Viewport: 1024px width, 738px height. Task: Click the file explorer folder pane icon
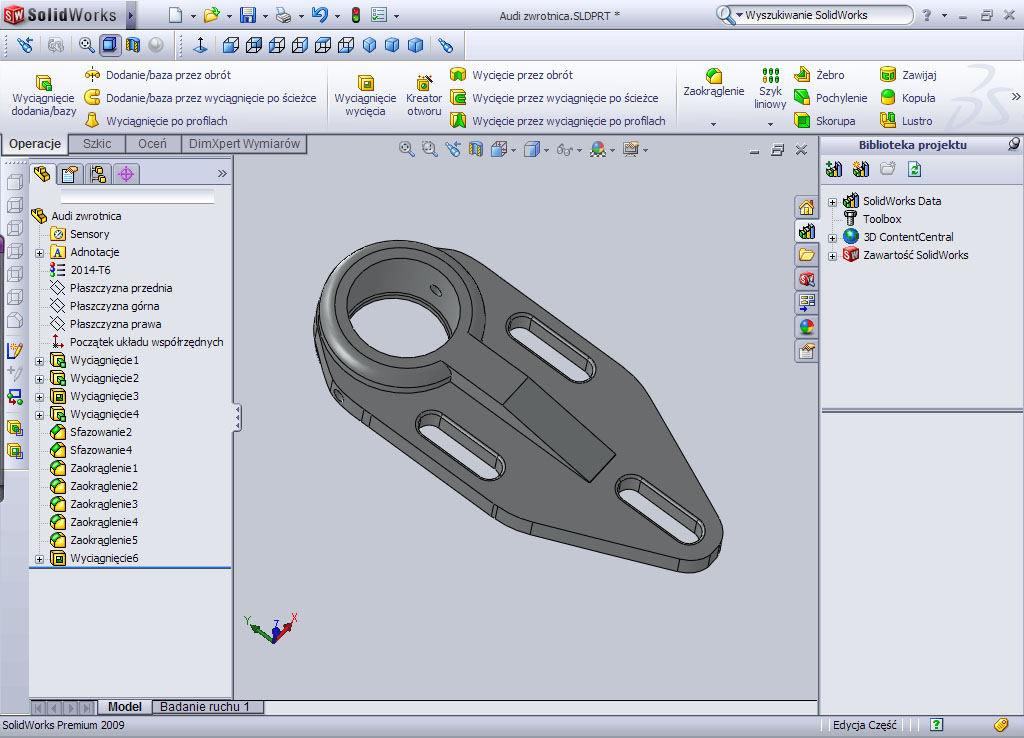tap(807, 255)
